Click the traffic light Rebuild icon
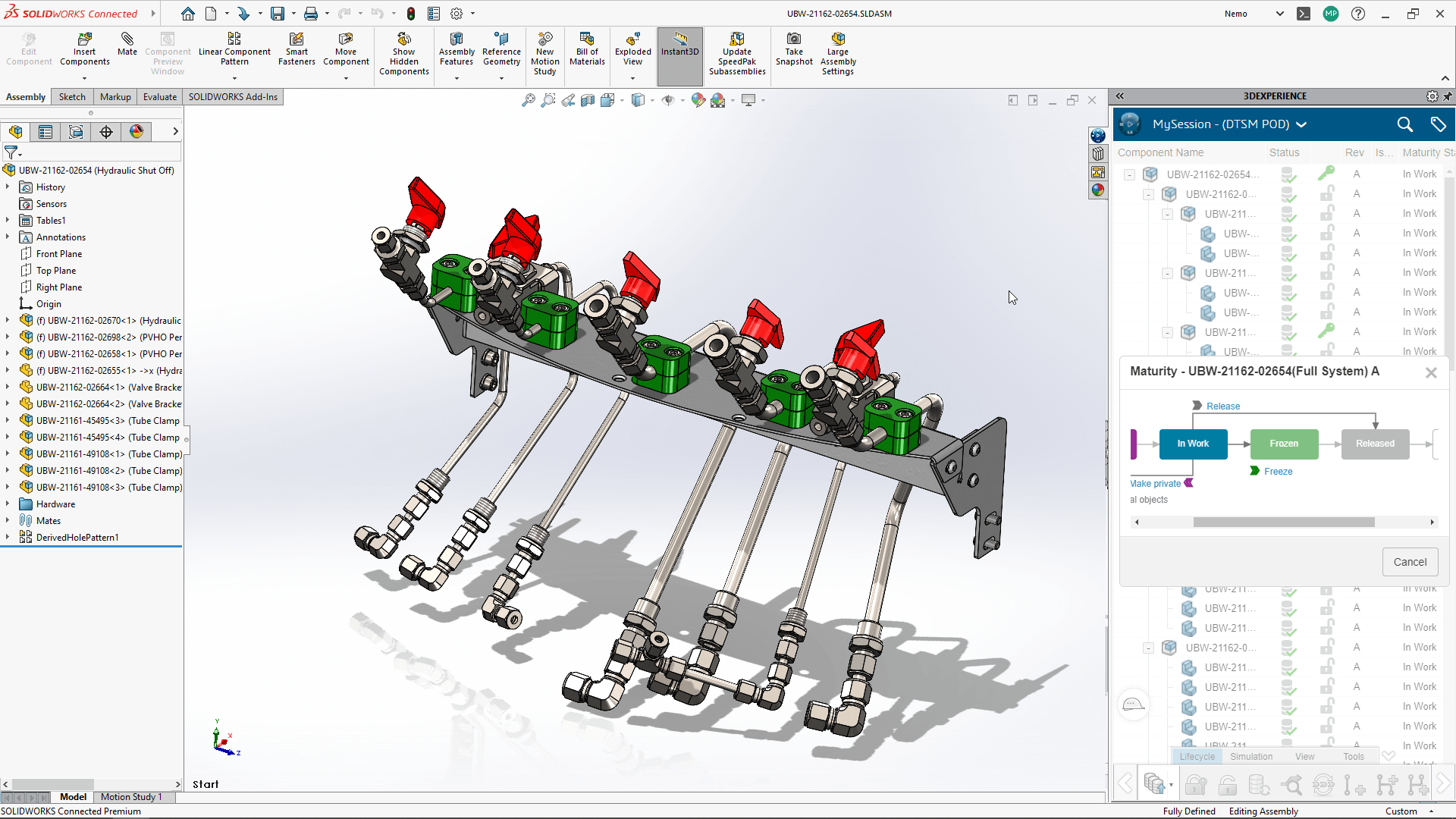Image resolution: width=1456 pixels, height=819 pixels. tap(410, 14)
